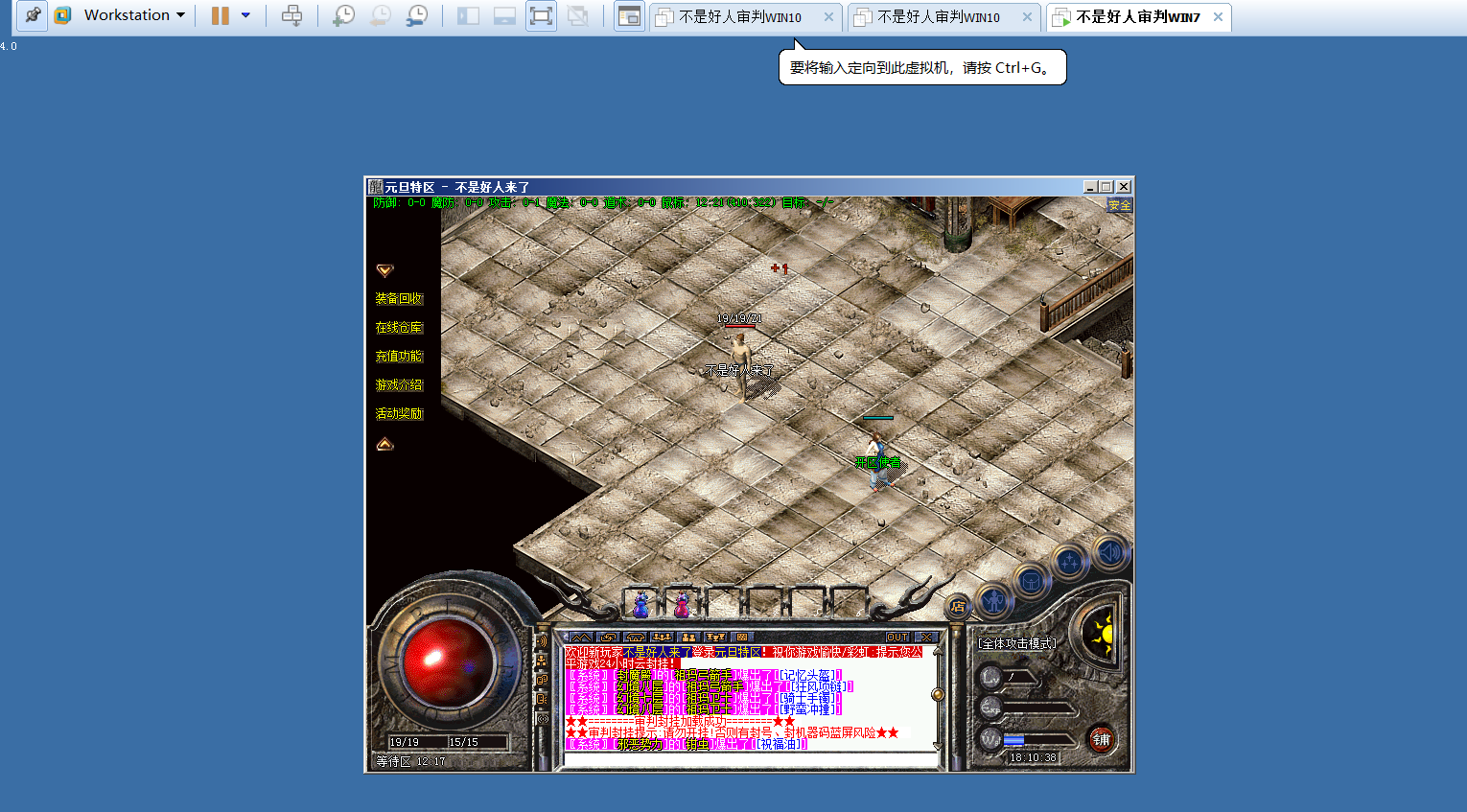Send Ctrl+Alt+Del to the virtual machine
The image size is (1467, 812).
tap(292, 15)
